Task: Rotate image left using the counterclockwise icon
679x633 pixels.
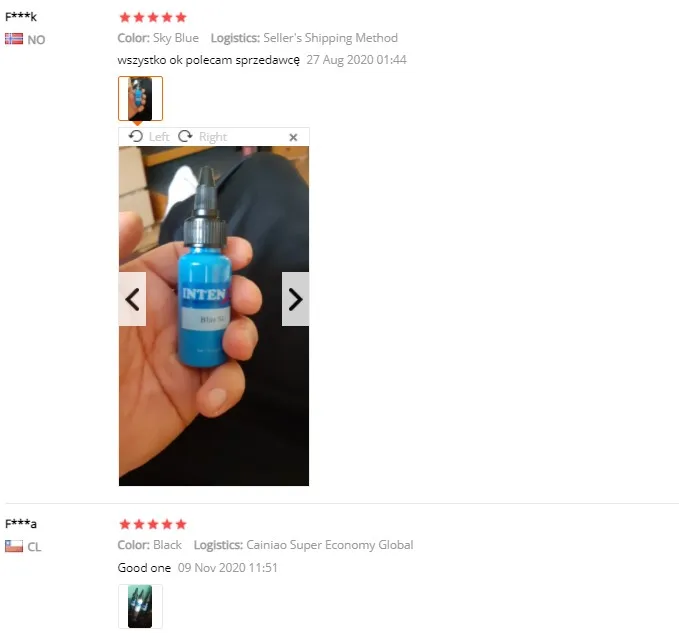Action: tap(136, 136)
